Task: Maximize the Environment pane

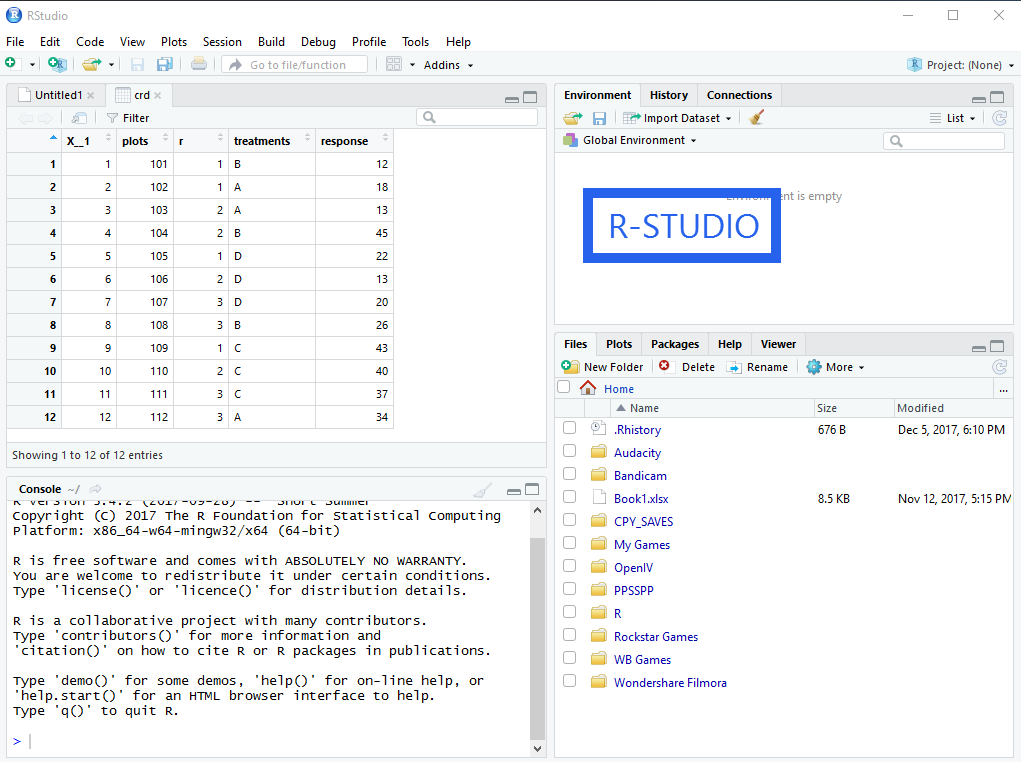Action: coord(997,97)
